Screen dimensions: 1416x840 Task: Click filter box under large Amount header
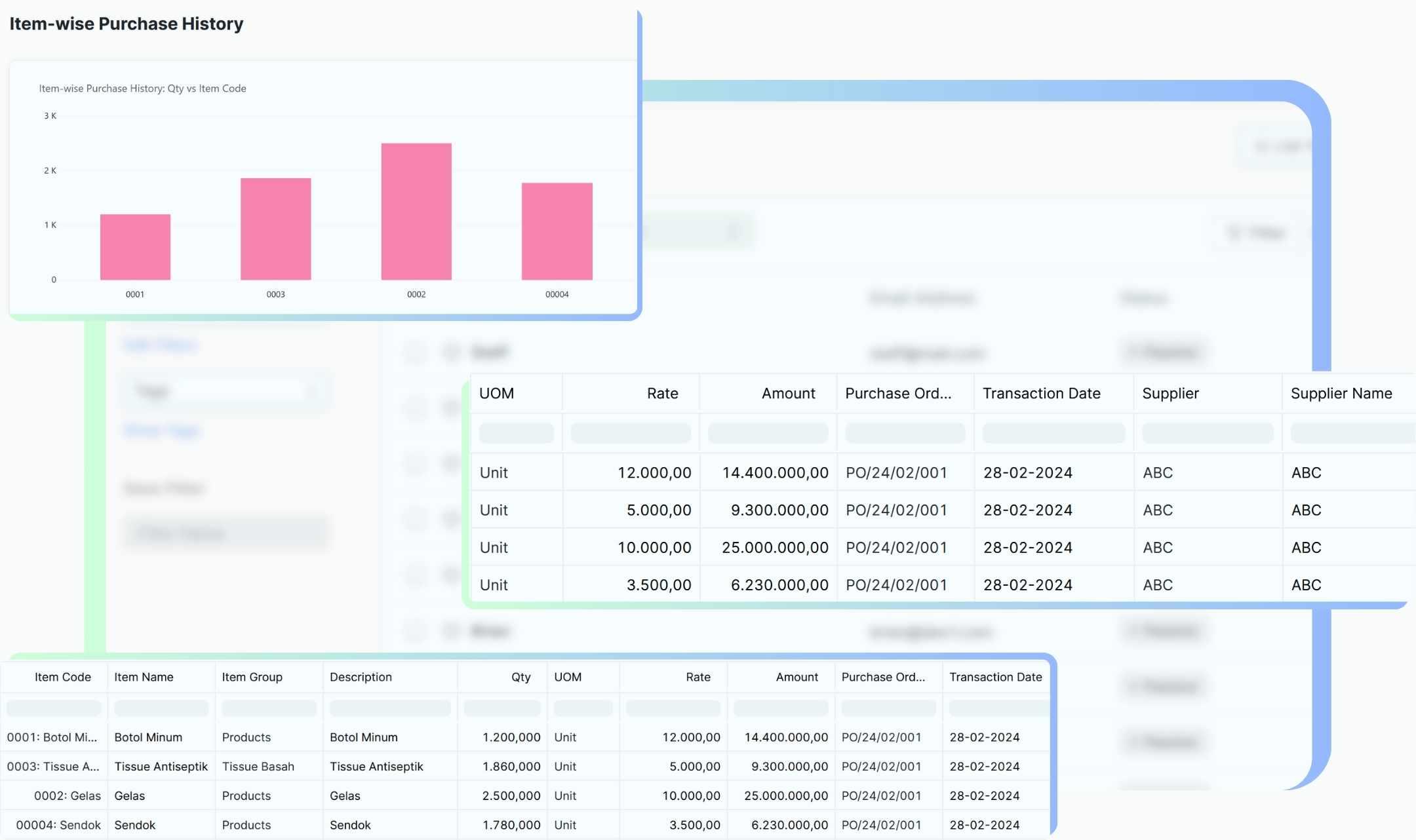[x=767, y=432]
